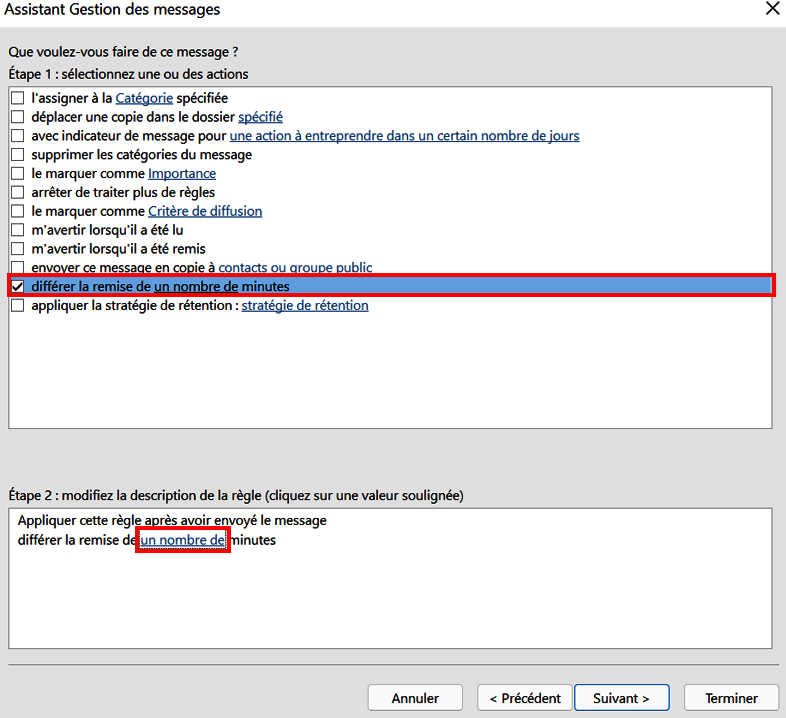Click "un nombre de" in rule description
This screenshot has height=718, width=786.
point(182,540)
